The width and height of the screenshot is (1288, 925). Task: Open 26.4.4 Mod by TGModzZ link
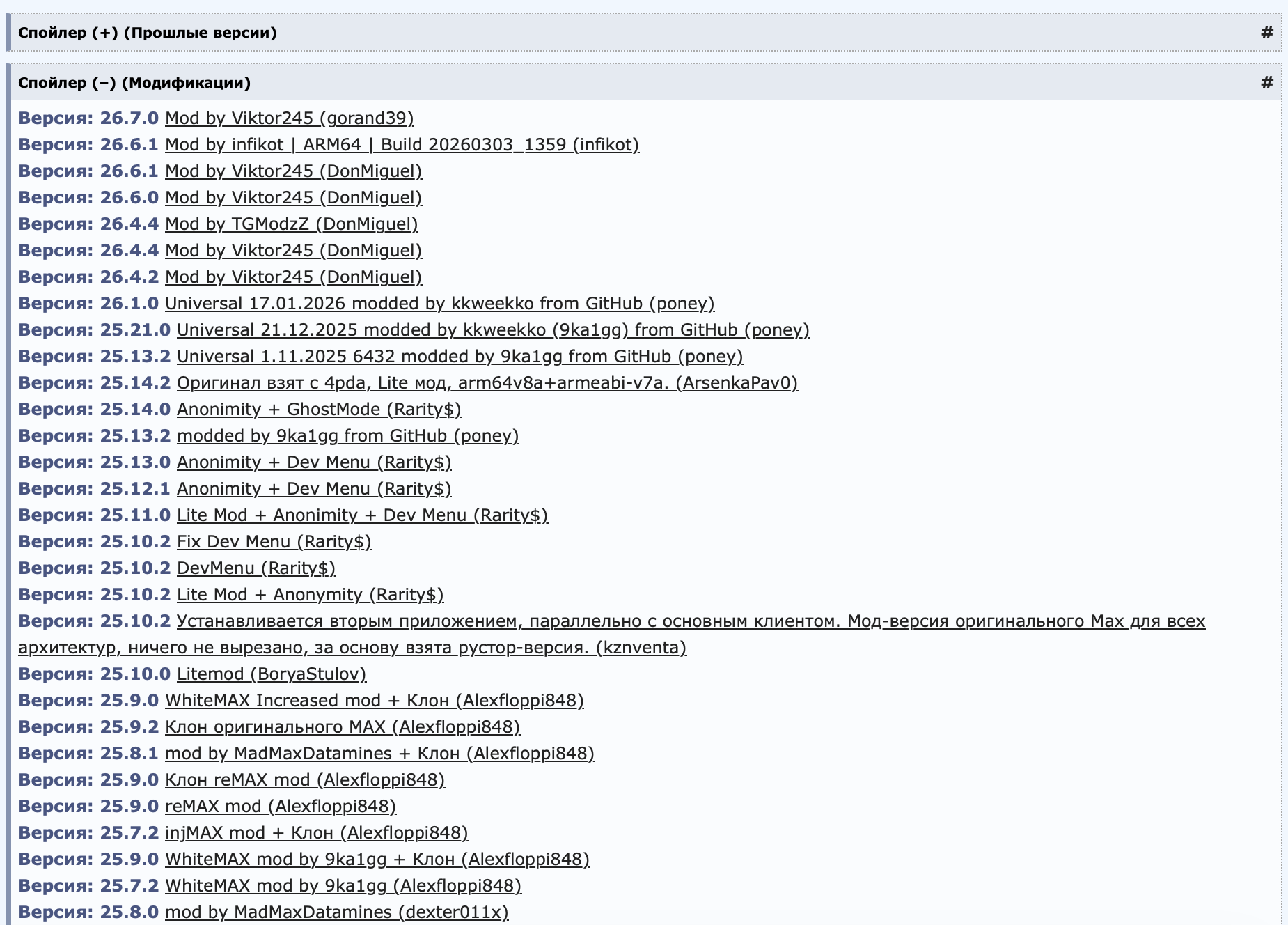click(291, 224)
